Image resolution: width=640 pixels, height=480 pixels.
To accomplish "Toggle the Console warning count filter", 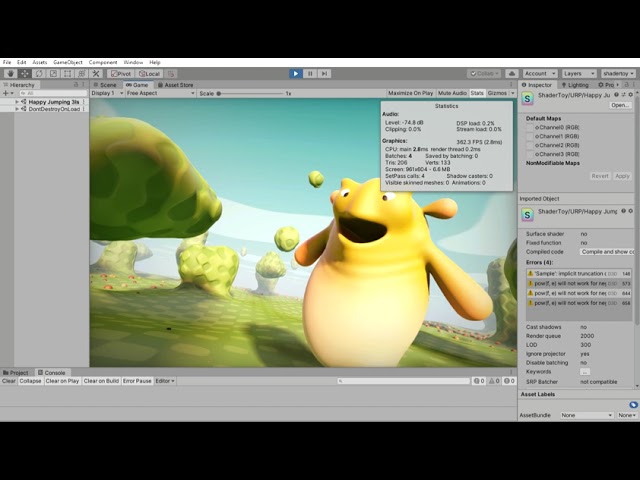I will click(x=494, y=381).
